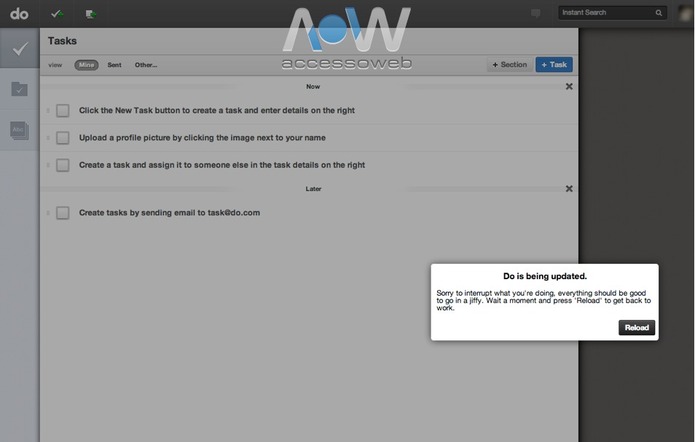Remove the Now section with its X
This screenshot has width=695, height=442.
tap(569, 87)
